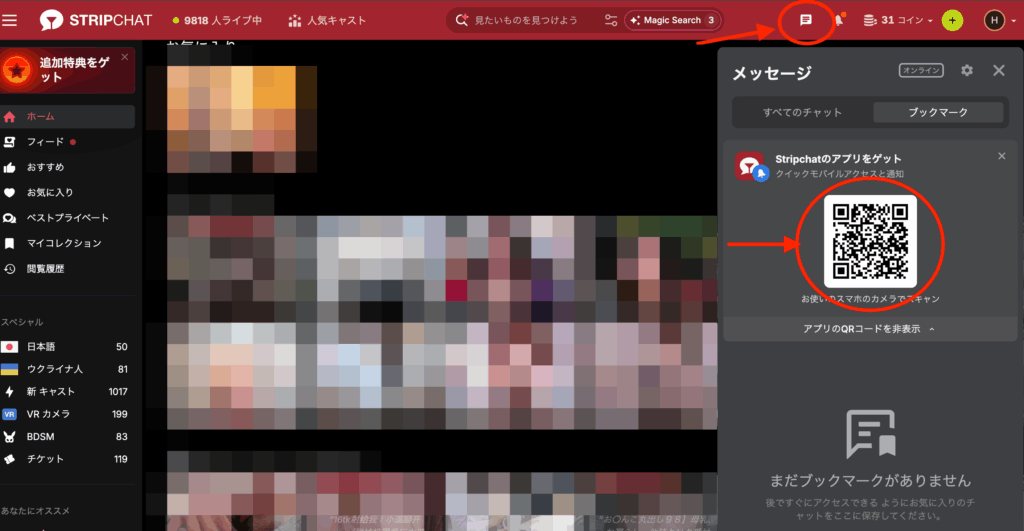
Task: Expand the 31 コイン dropdown
Action: pos(898,20)
